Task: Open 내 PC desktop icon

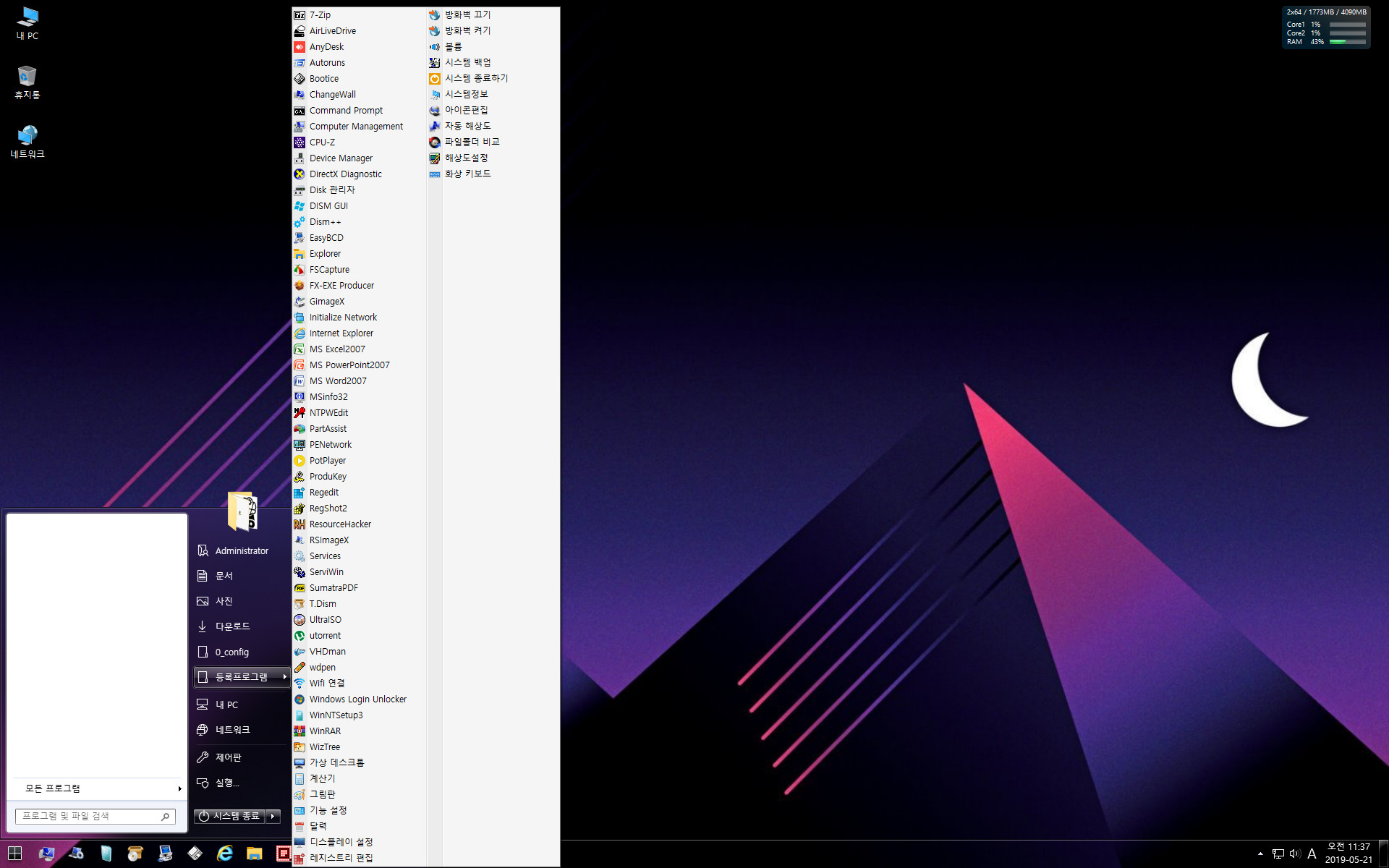Action: pos(27,23)
